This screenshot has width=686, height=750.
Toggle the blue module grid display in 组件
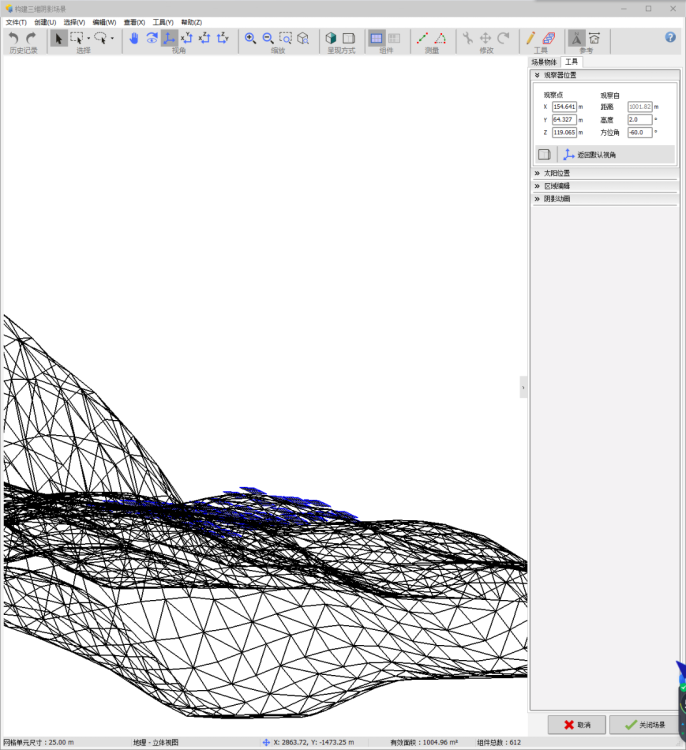click(x=376, y=38)
